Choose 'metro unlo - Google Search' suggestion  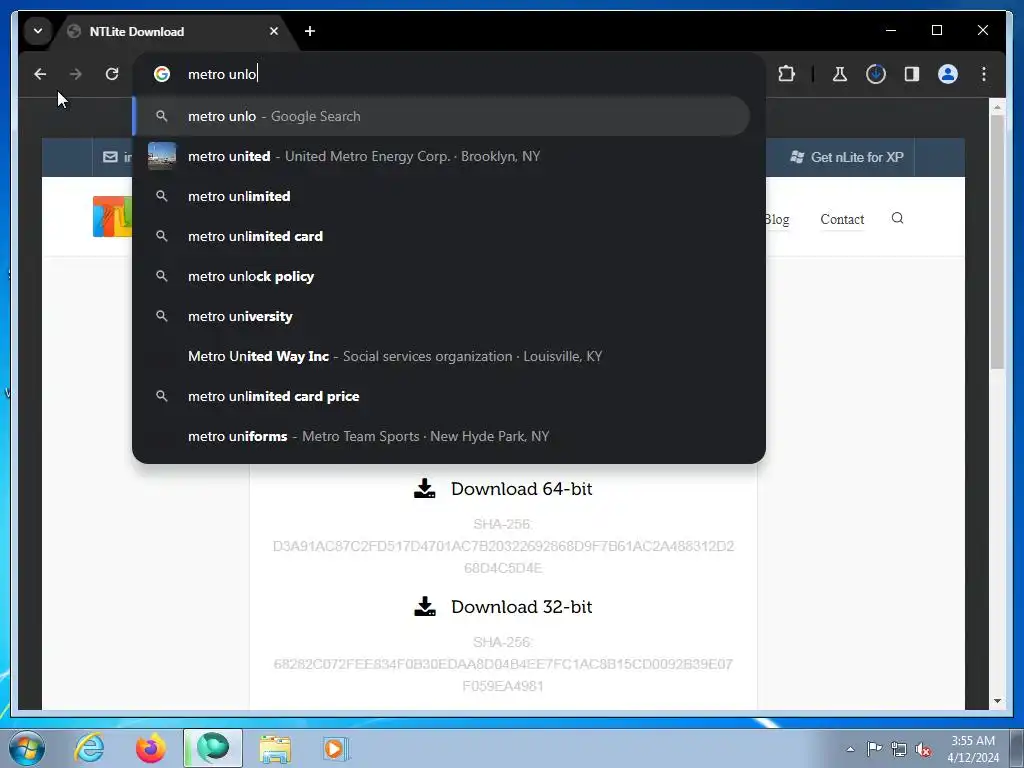(x=441, y=116)
